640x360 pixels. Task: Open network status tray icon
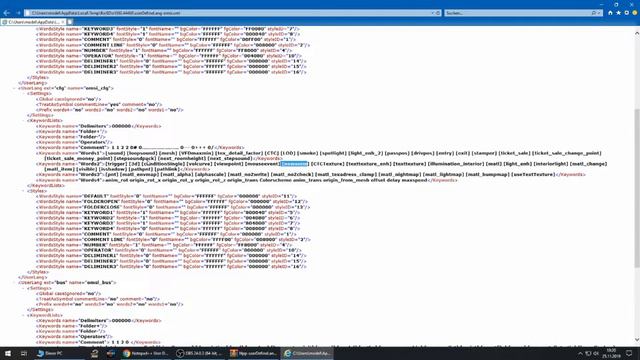[x=588, y=353]
